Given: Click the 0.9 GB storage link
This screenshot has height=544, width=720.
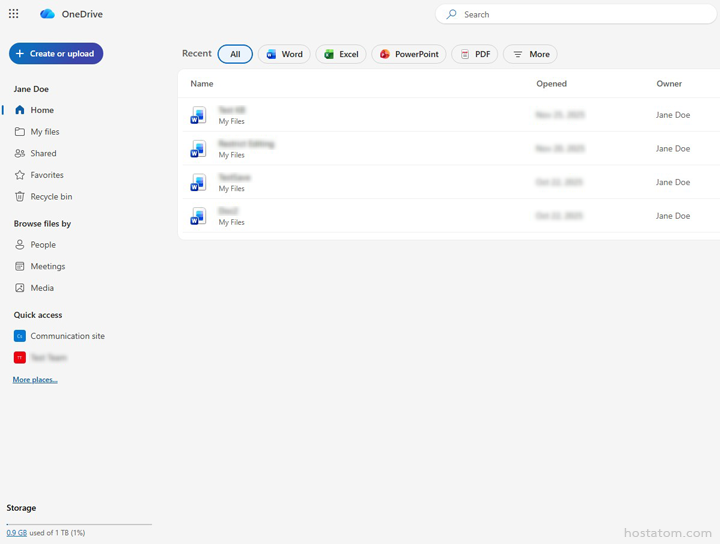Looking at the screenshot, I should point(17,533).
